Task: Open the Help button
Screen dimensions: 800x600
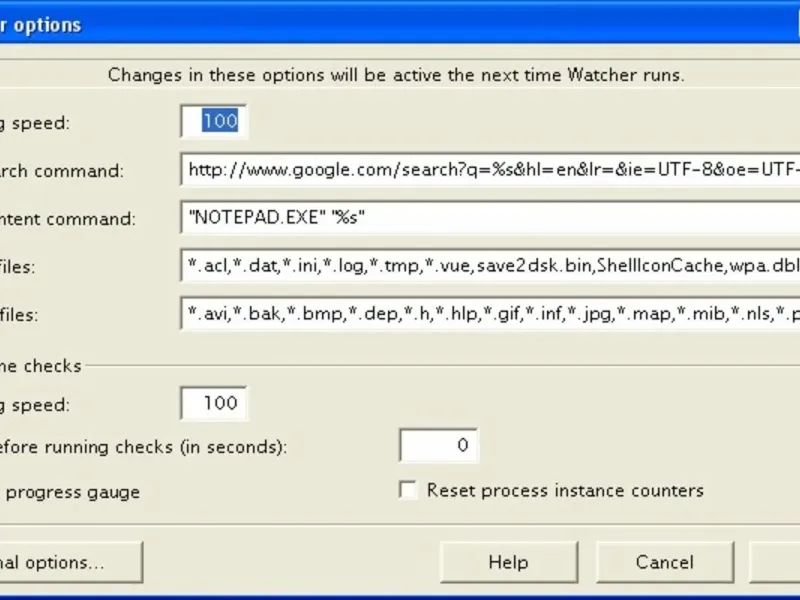Action: [x=509, y=562]
